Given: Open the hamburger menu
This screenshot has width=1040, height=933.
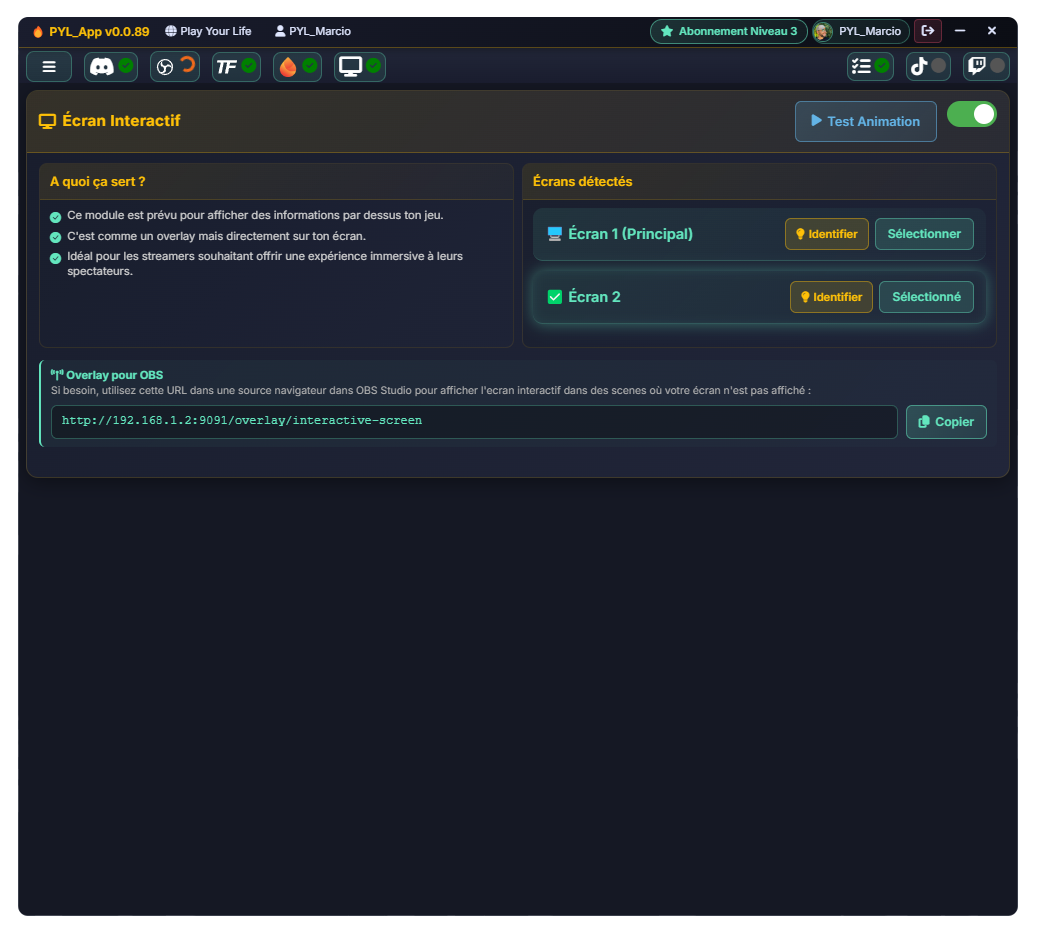Looking at the screenshot, I should tap(48, 67).
